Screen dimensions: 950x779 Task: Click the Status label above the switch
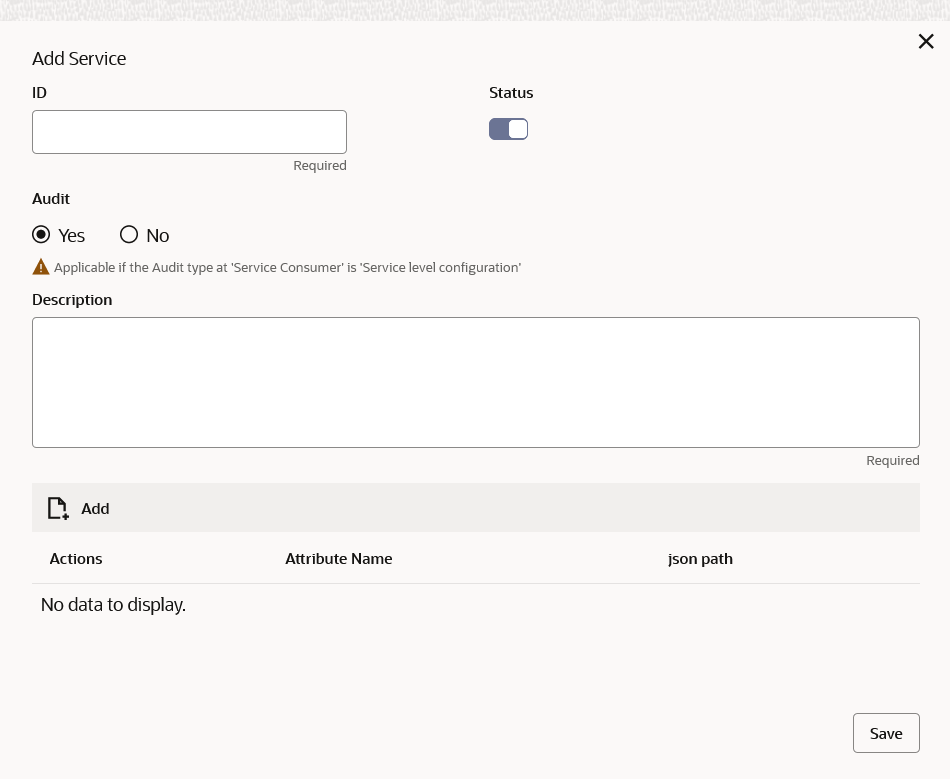pyautogui.click(x=511, y=93)
